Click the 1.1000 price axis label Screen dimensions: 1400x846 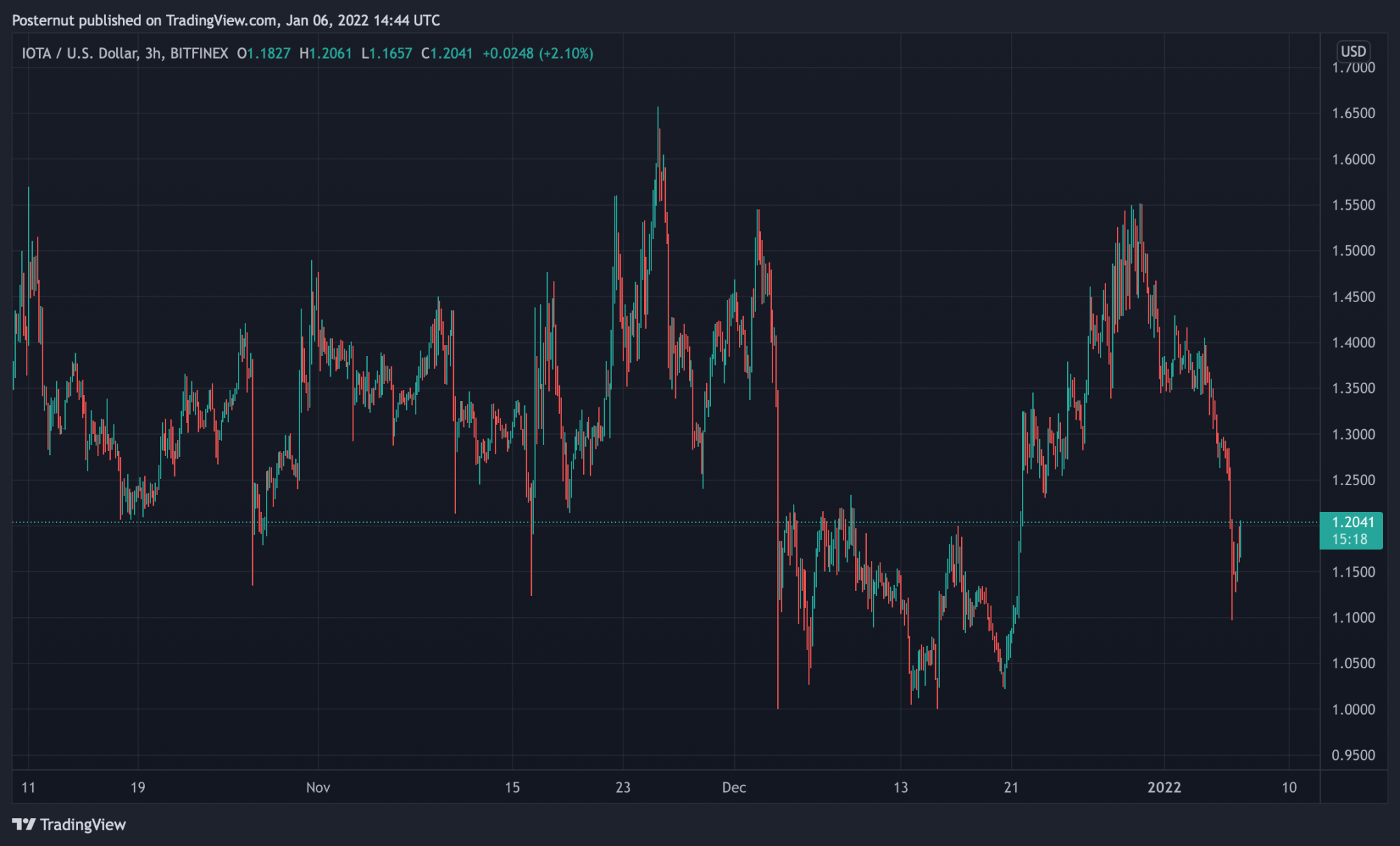click(1354, 618)
